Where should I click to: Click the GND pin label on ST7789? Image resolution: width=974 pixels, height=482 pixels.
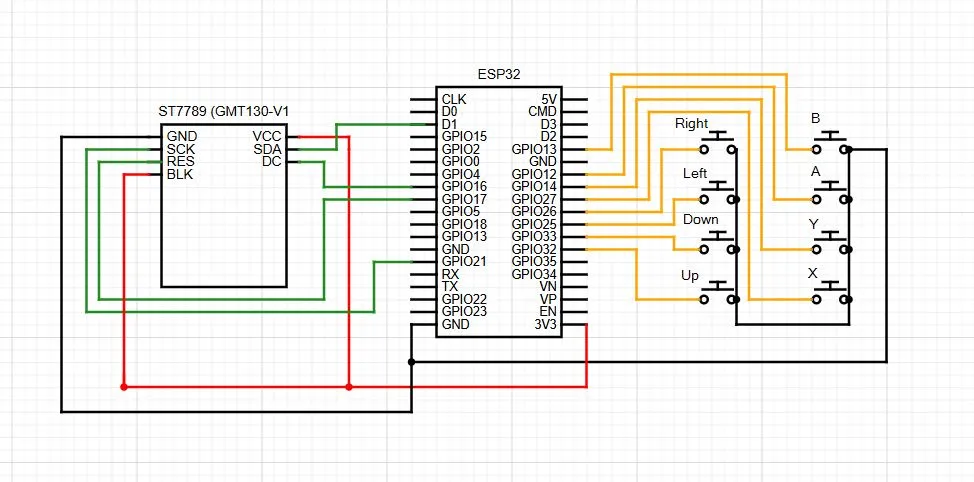point(182,137)
